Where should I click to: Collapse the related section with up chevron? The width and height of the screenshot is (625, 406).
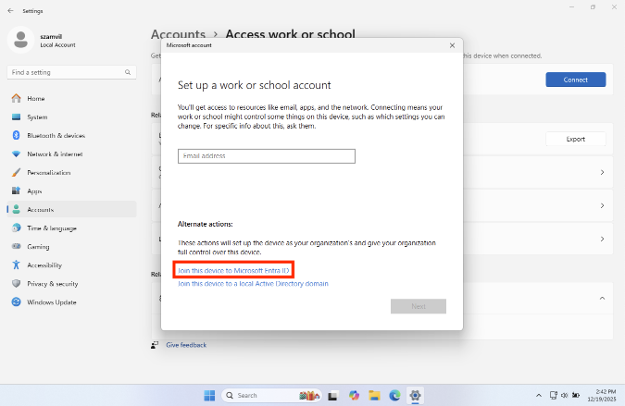pos(602,298)
